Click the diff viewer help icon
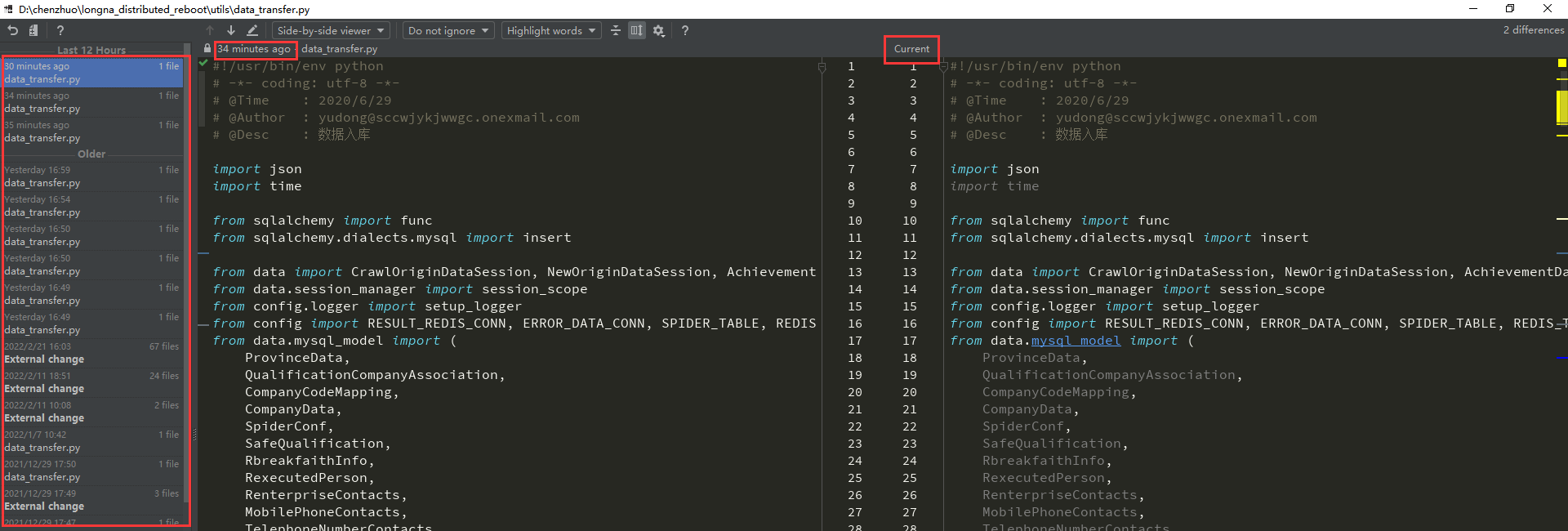 [x=685, y=30]
